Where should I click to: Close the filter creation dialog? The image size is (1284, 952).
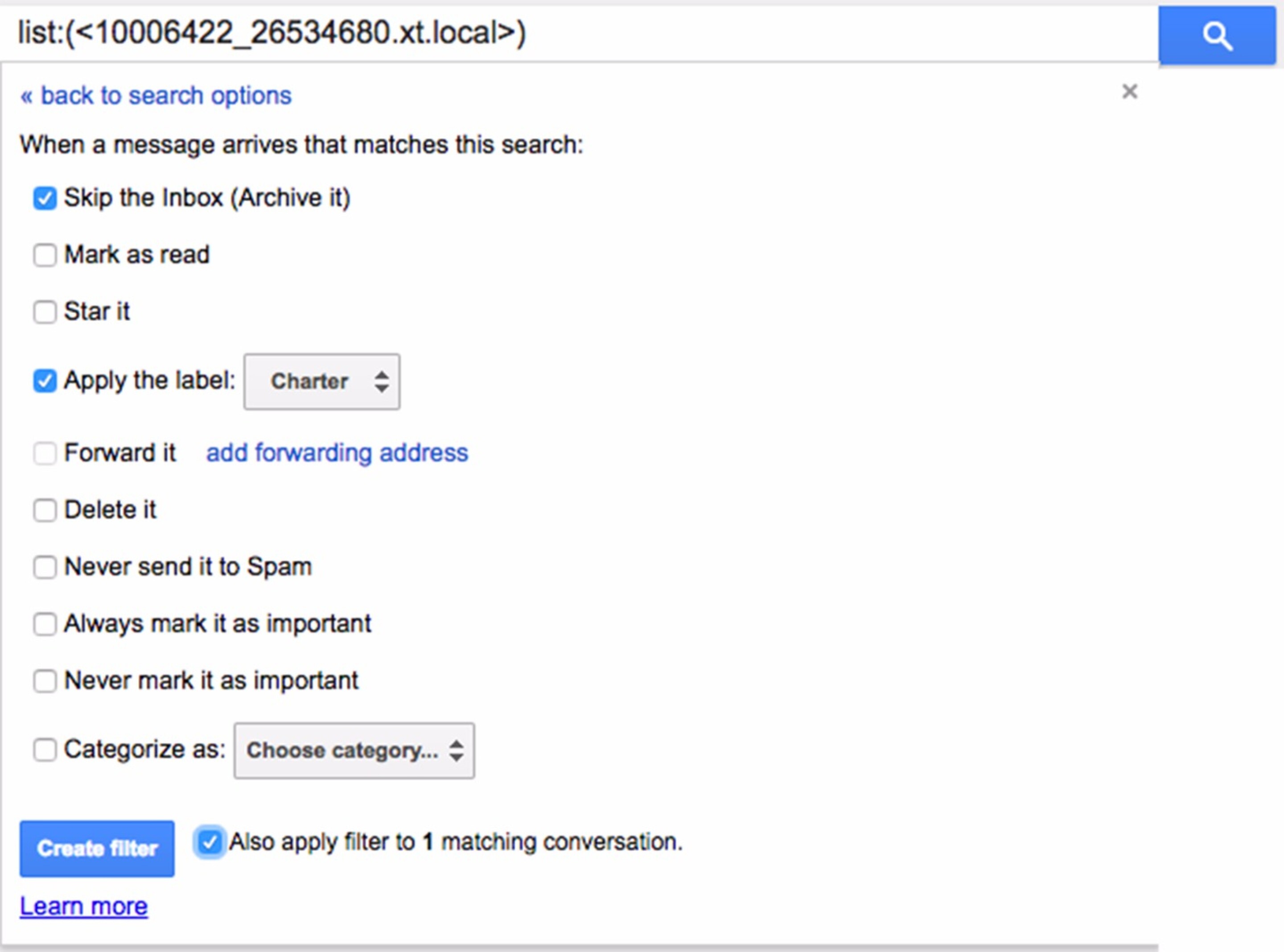[1130, 91]
